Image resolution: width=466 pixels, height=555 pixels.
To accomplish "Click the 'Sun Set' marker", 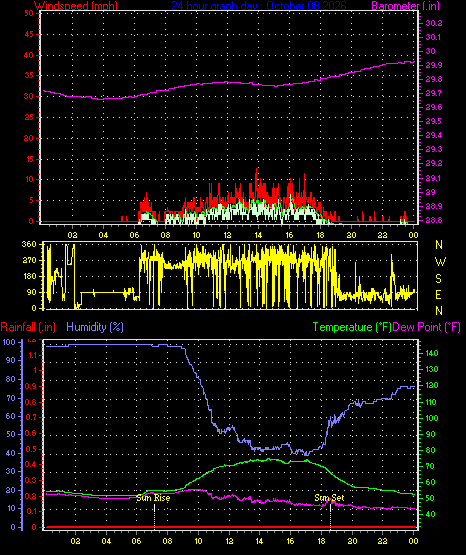I will (x=329, y=498).
